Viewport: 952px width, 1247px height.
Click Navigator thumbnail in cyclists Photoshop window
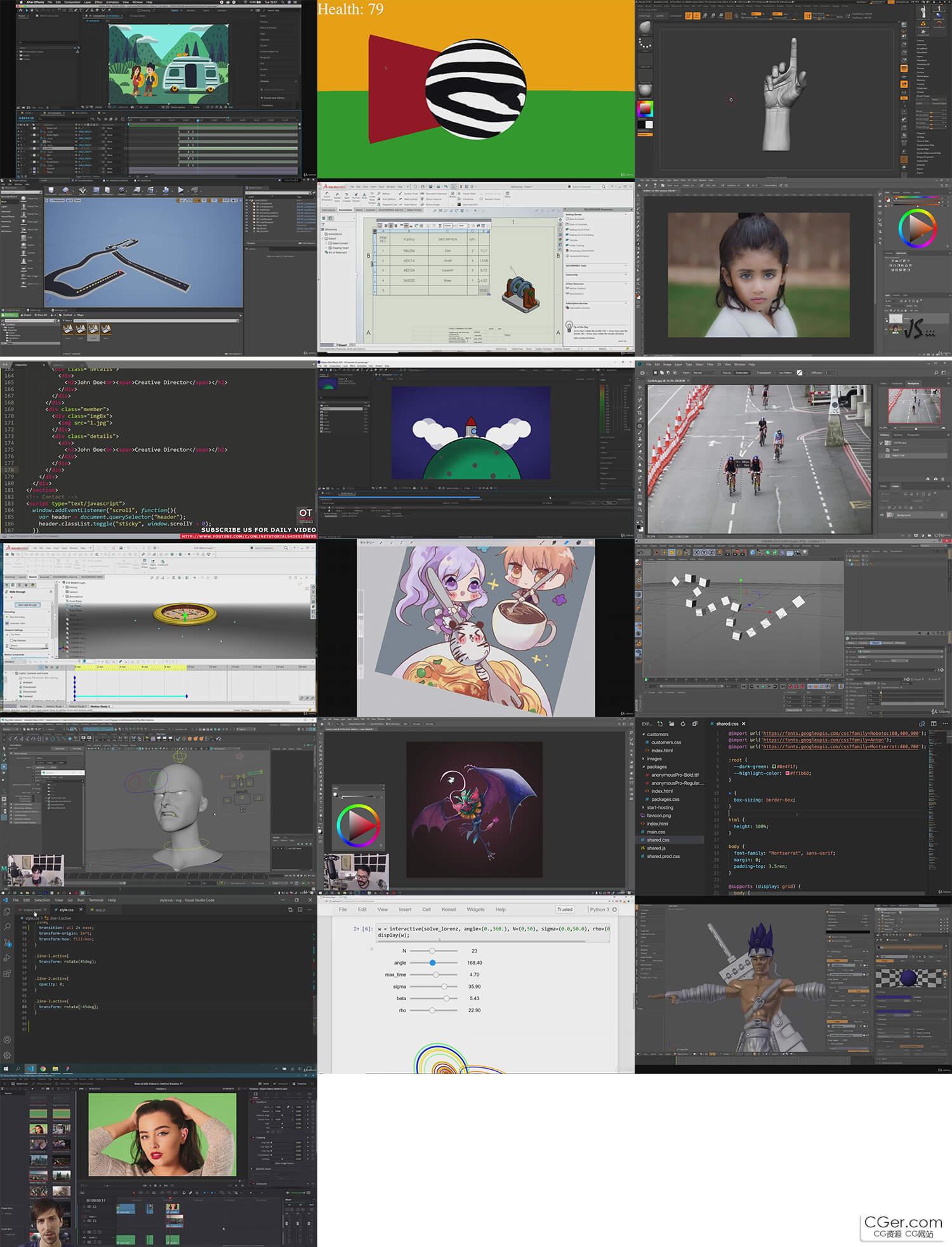pos(914,406)
